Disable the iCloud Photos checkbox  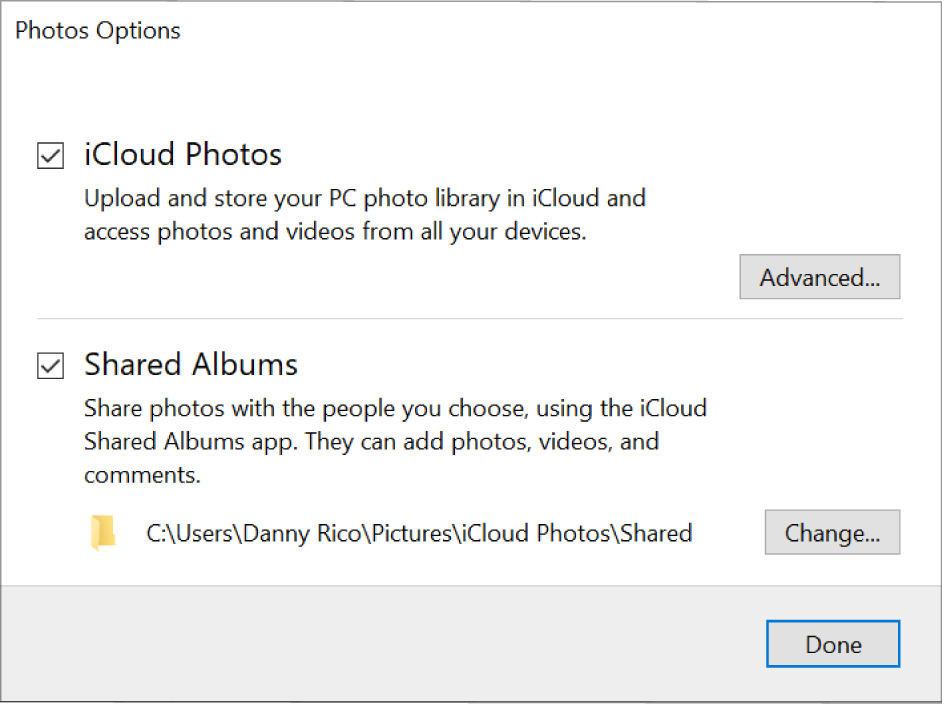(49, 155)
